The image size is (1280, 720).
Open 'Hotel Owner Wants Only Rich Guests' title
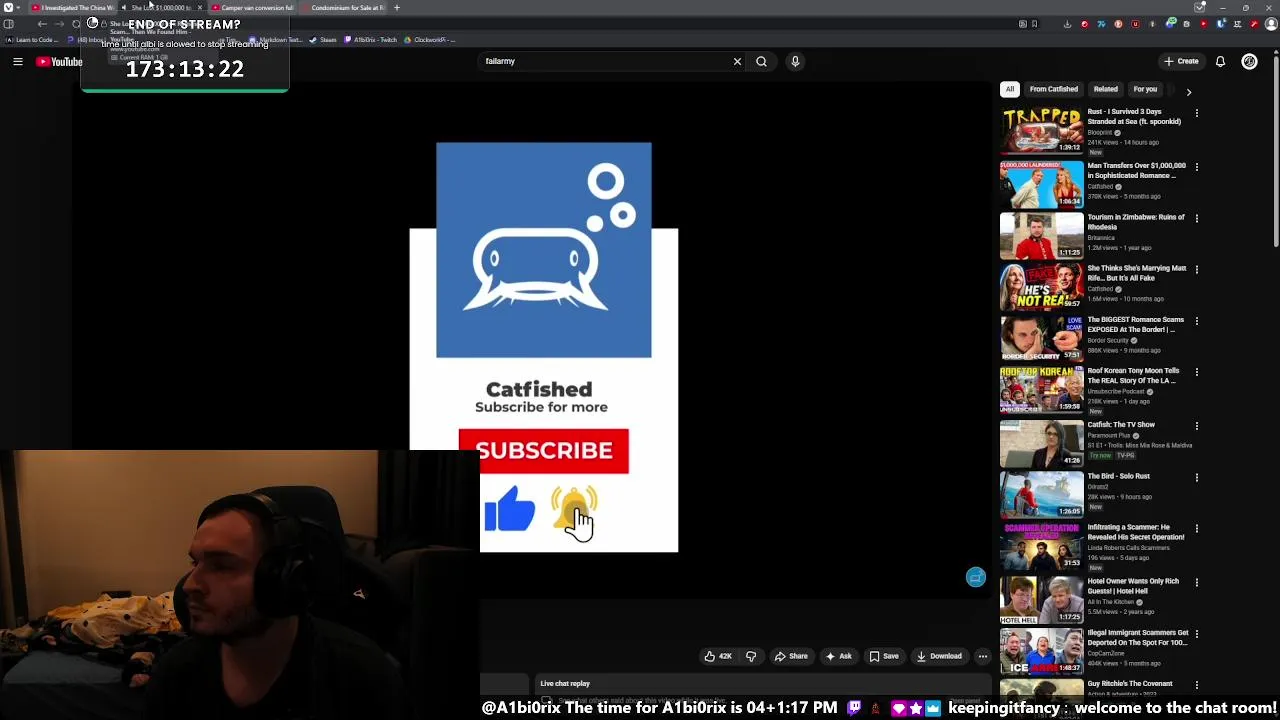[1133, 586]
